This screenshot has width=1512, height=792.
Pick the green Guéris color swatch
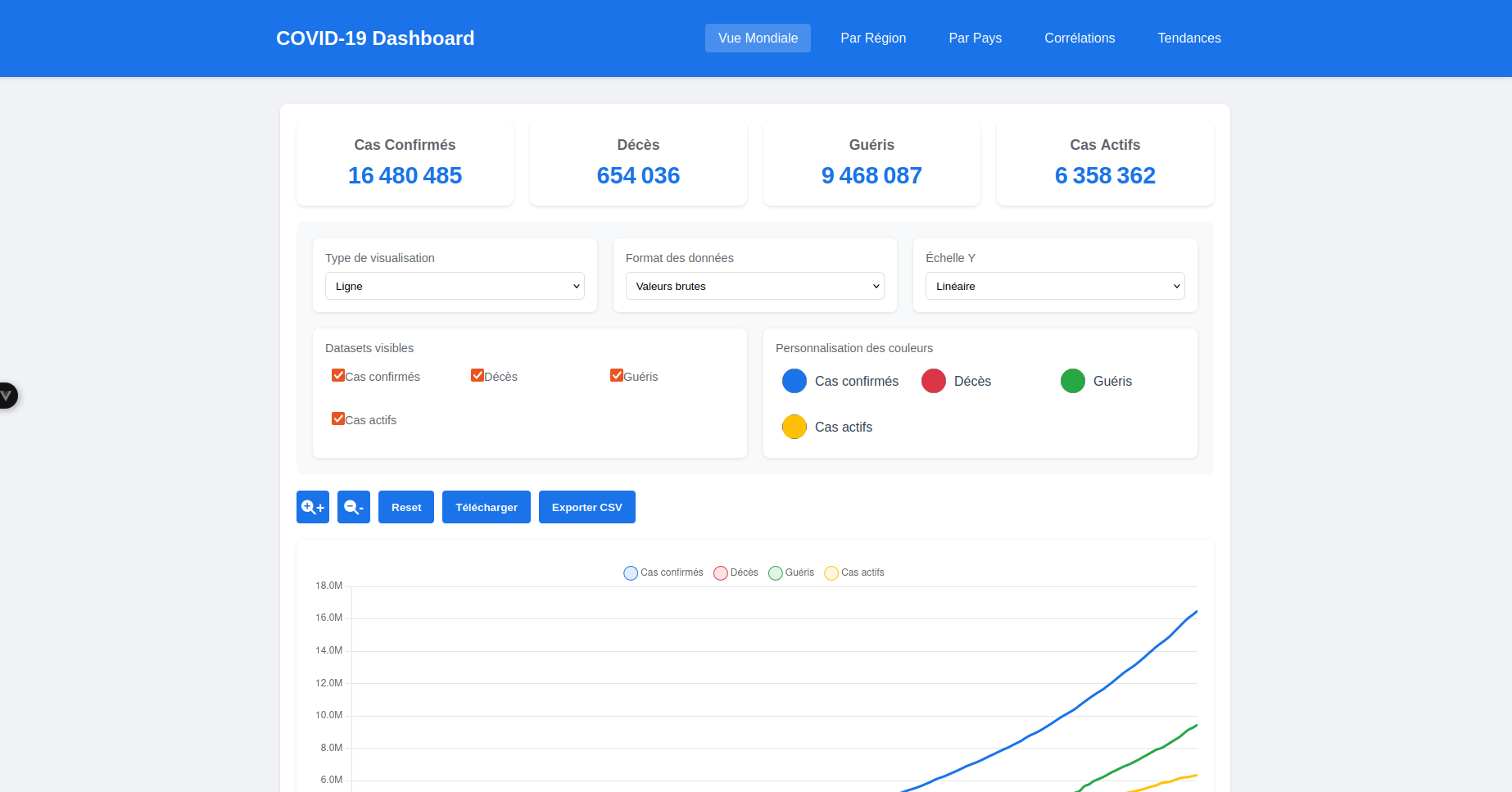click(1073, 381)
